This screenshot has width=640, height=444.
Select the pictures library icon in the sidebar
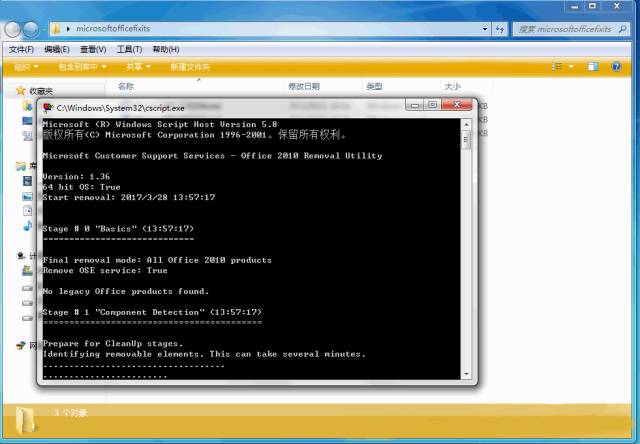click(27, 197)
